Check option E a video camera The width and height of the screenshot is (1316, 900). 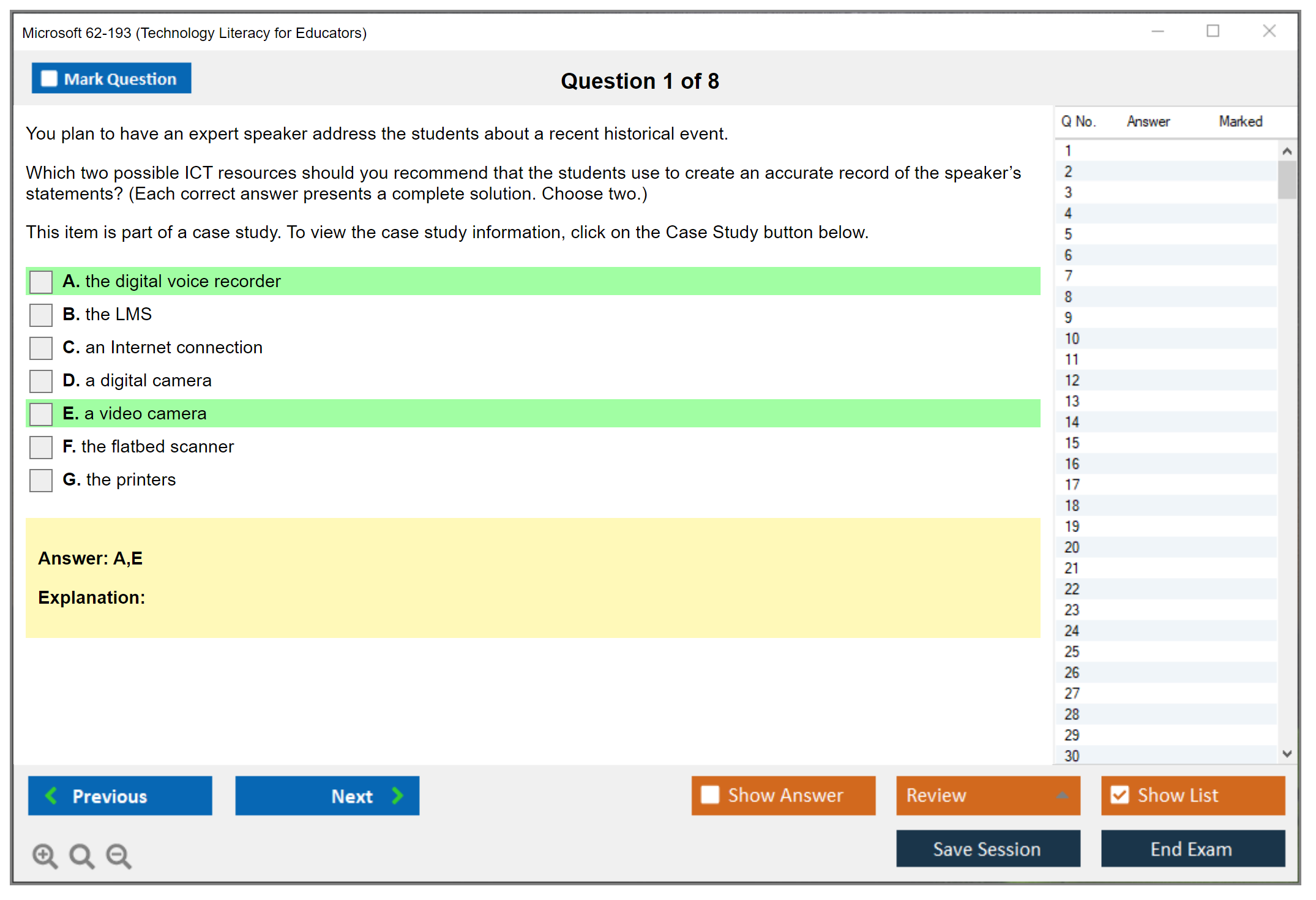click(x=41, y=414)
